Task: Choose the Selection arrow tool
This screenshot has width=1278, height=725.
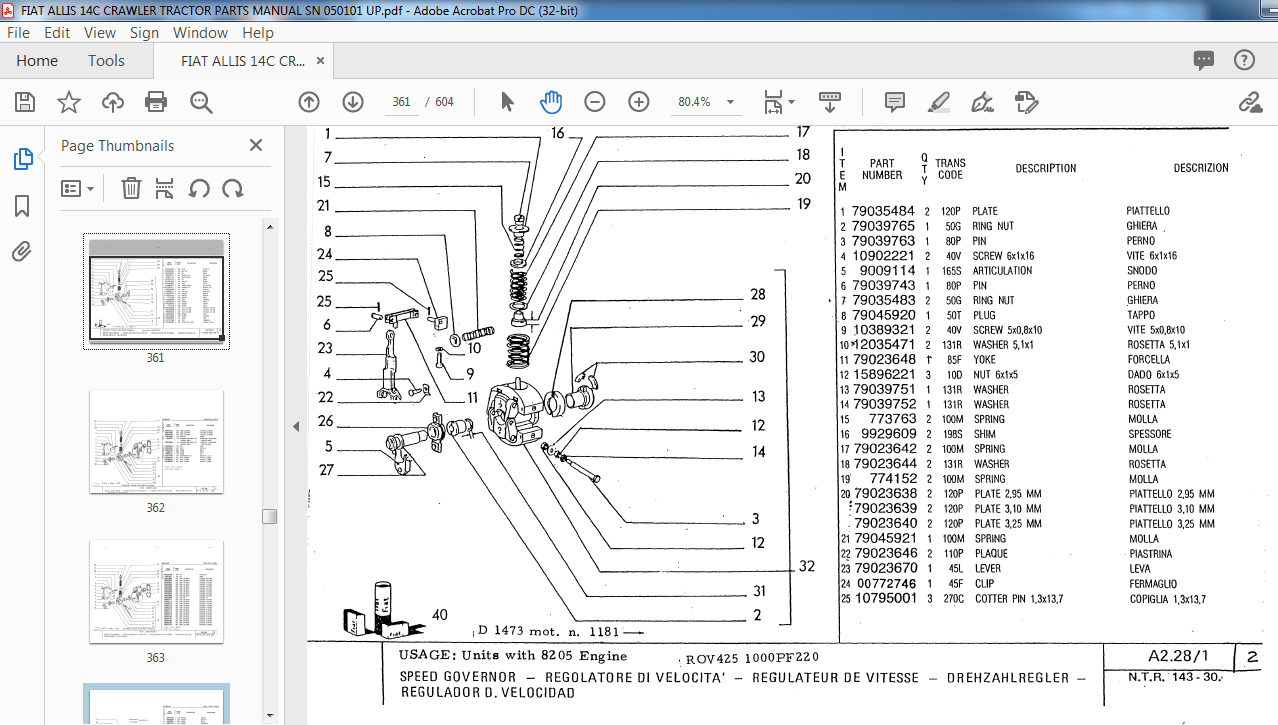Action: [x=507, y=102]
